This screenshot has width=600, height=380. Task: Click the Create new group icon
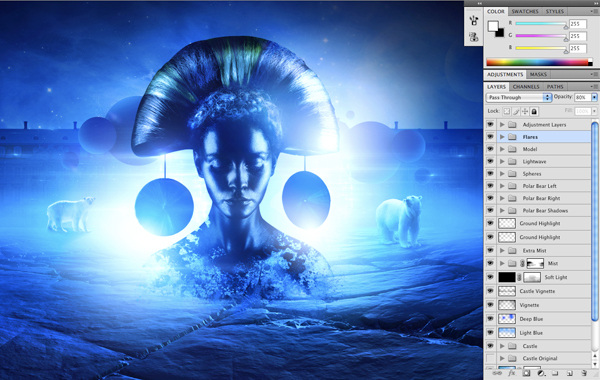click(555, 373)
